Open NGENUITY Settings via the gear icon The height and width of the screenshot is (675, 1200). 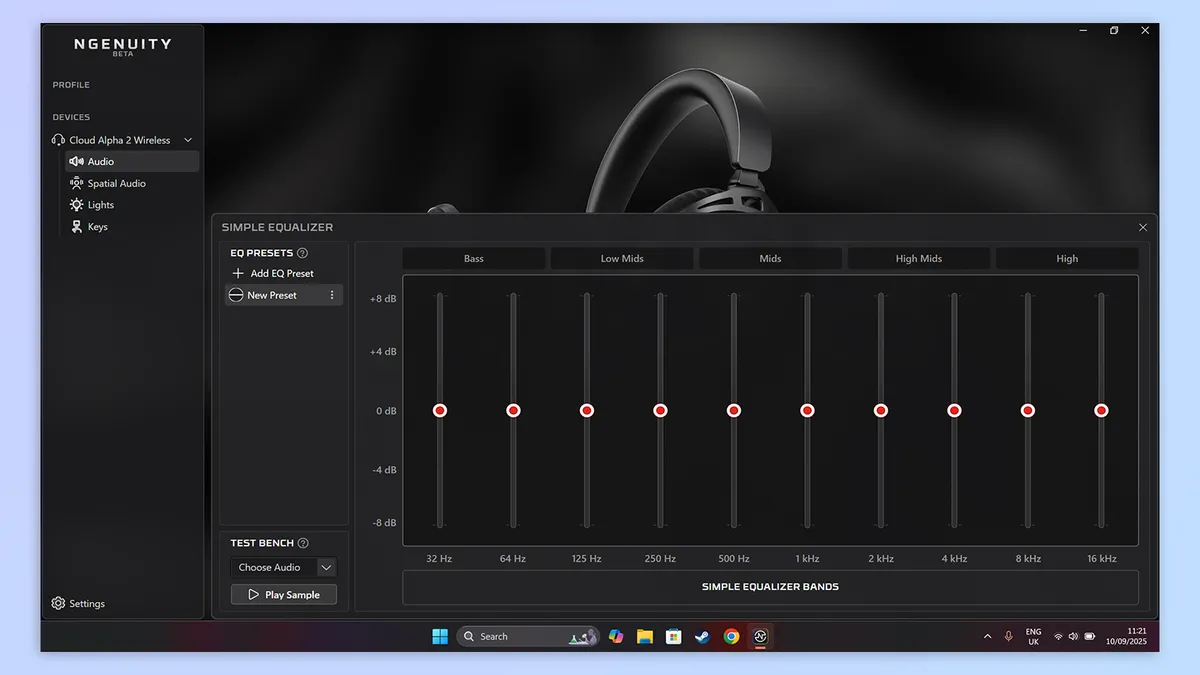coord(79,603)
